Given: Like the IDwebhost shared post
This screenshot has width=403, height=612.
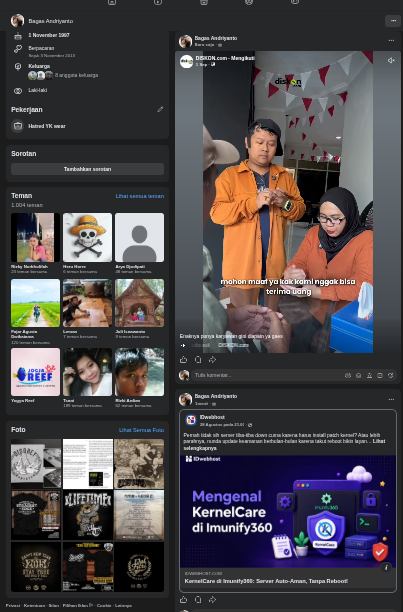Looking at the screenshot, I should tap(184, 600).
